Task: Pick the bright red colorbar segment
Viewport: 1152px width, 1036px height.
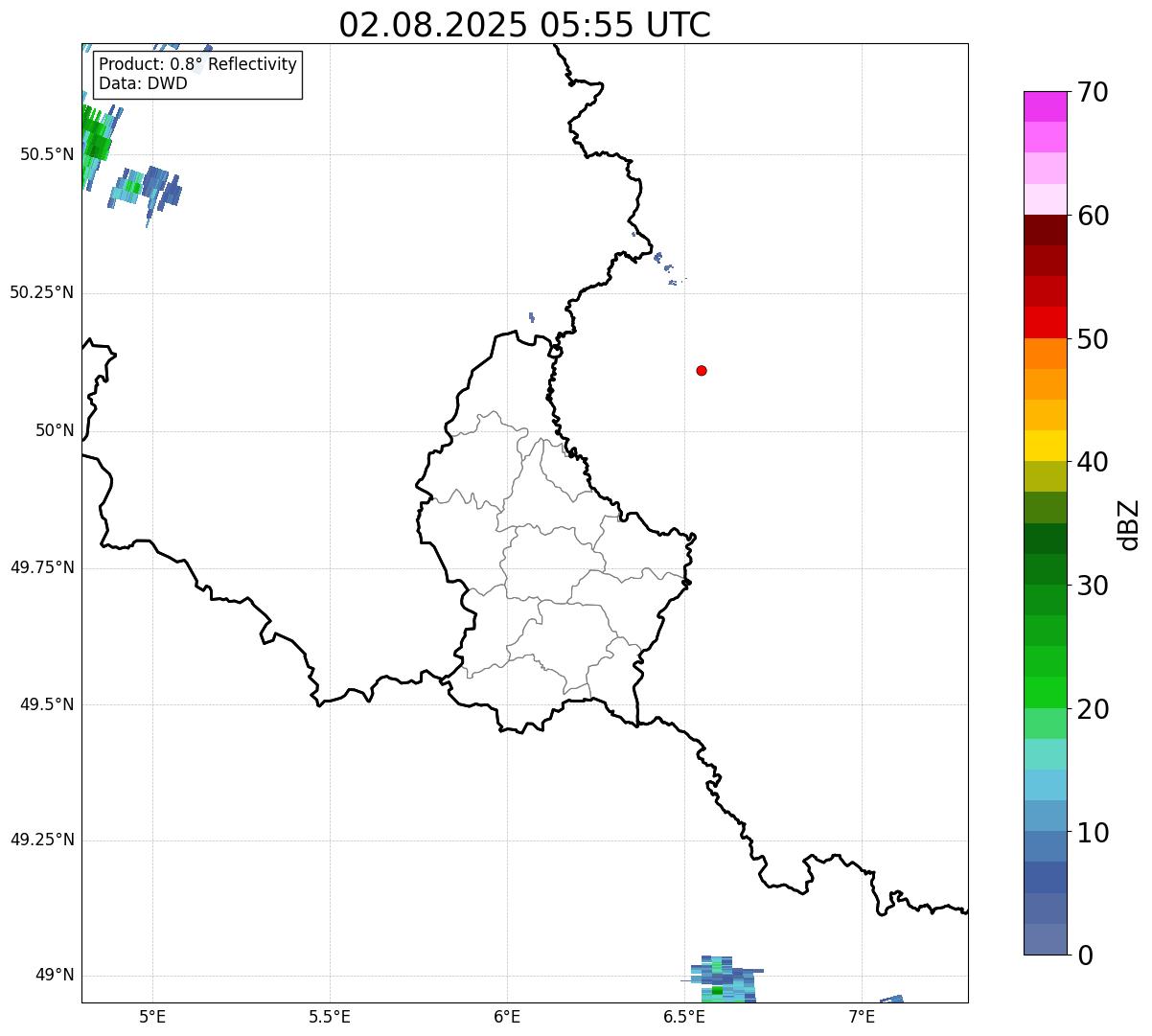Action: pos(1045,322)
